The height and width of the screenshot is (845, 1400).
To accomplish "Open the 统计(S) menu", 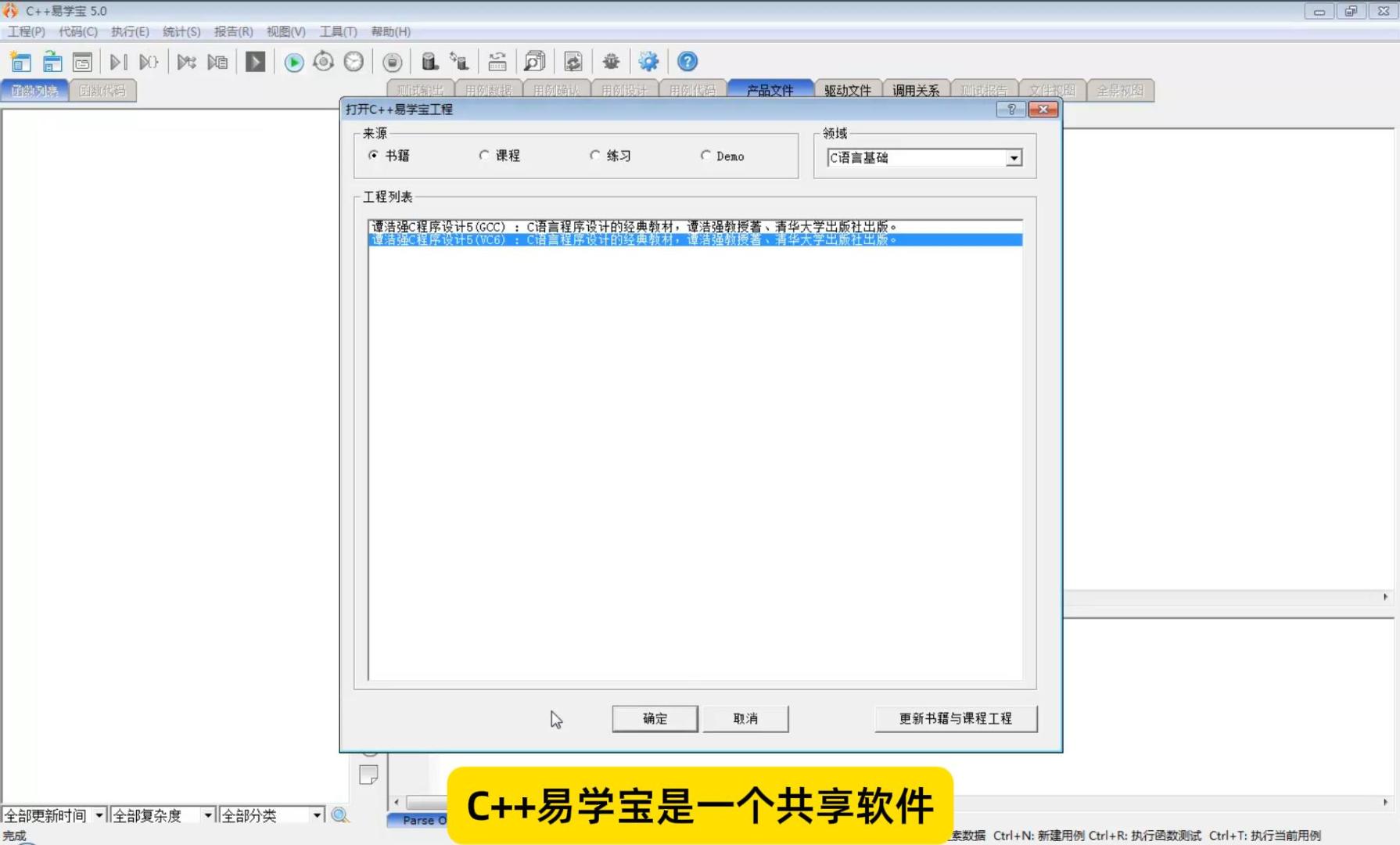I will pyautogui.click(x=181, y=31).
